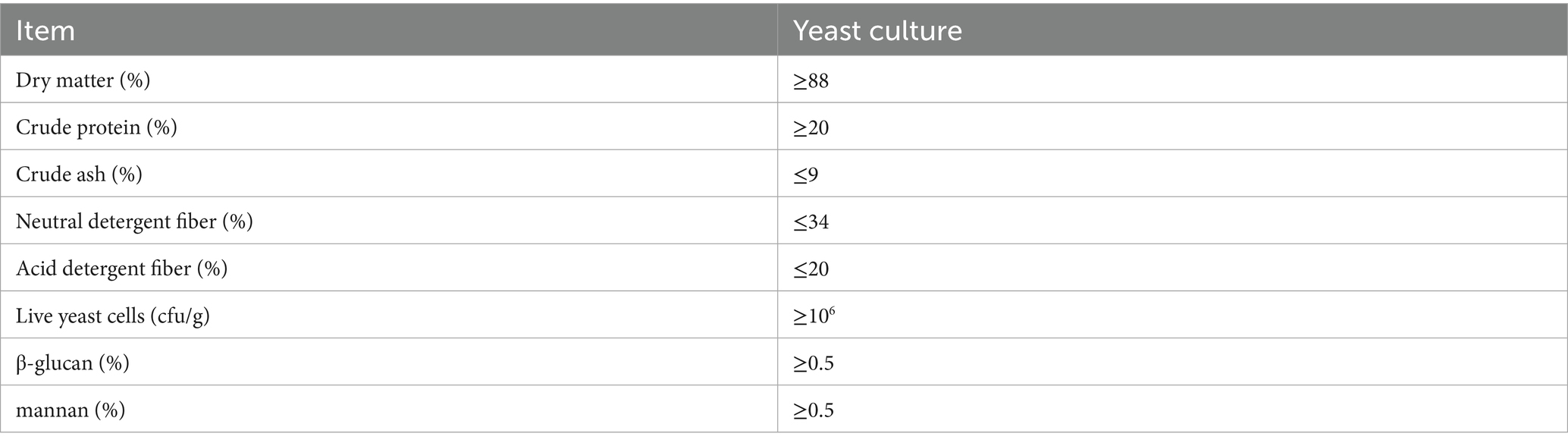
Task: Click the mannan ≥0.5 value
Action: point(814,410)
